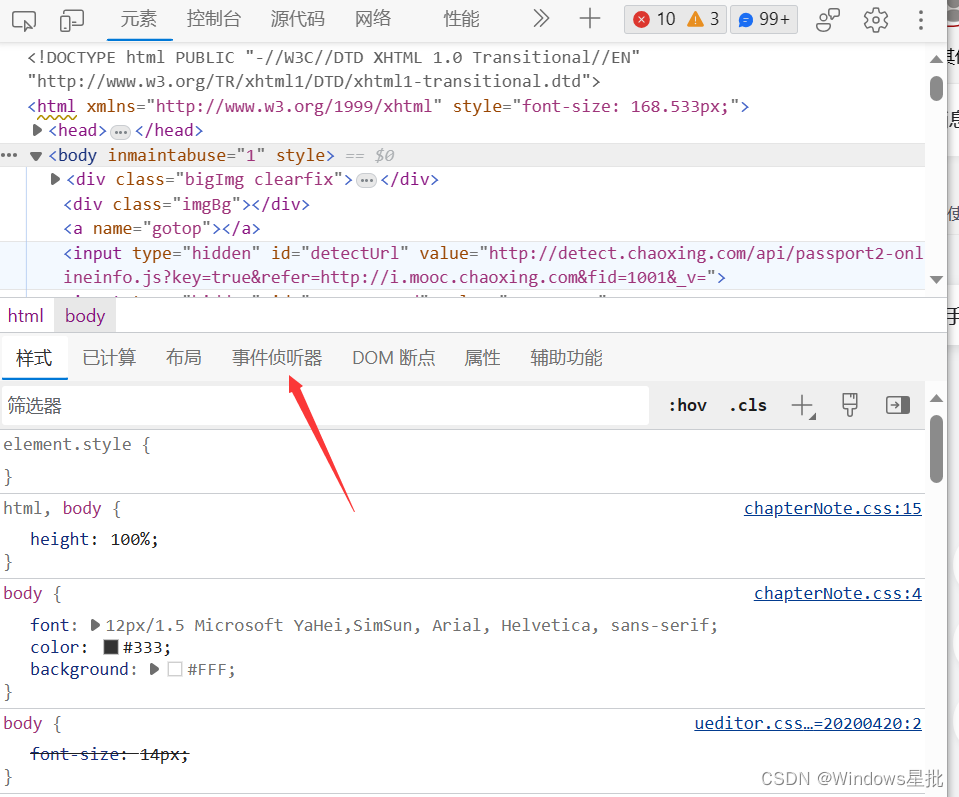Add a new tool with the plus icon
The width and height of the screenshot is (959, 797).
point(590,19)
